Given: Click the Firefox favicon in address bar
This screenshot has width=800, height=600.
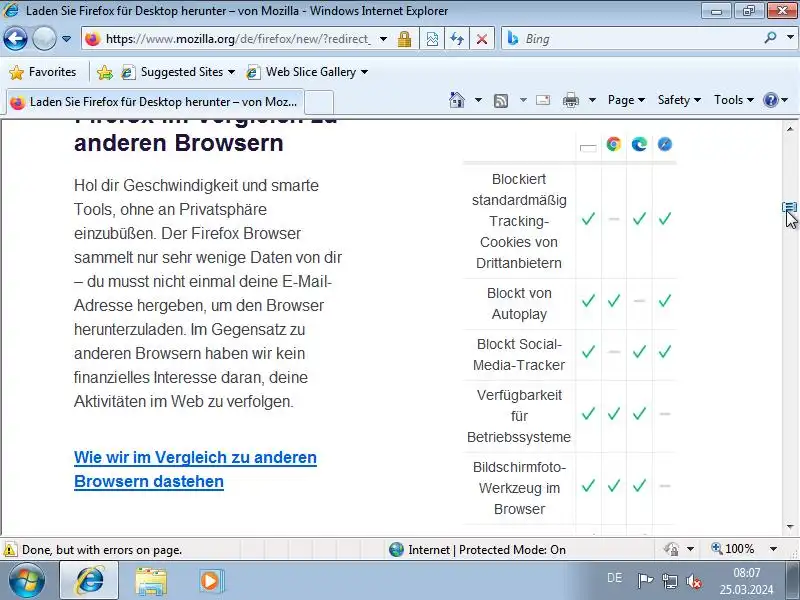Looking at the screenshot, I should [92, 39].
